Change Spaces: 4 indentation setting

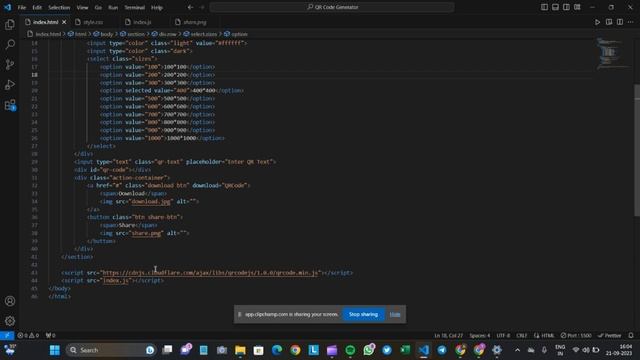click(x=480, y=336)
